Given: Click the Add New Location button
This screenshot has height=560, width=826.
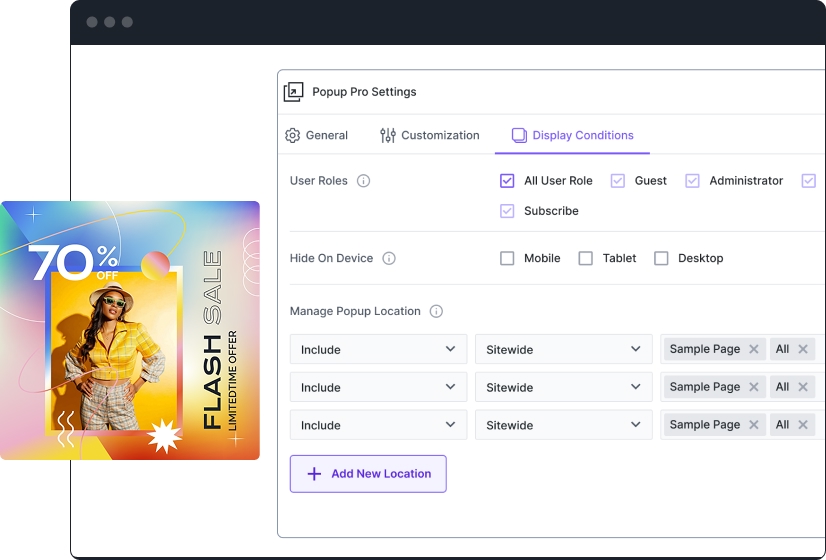Looking at the screenshot, I should (x=368, y=474).
